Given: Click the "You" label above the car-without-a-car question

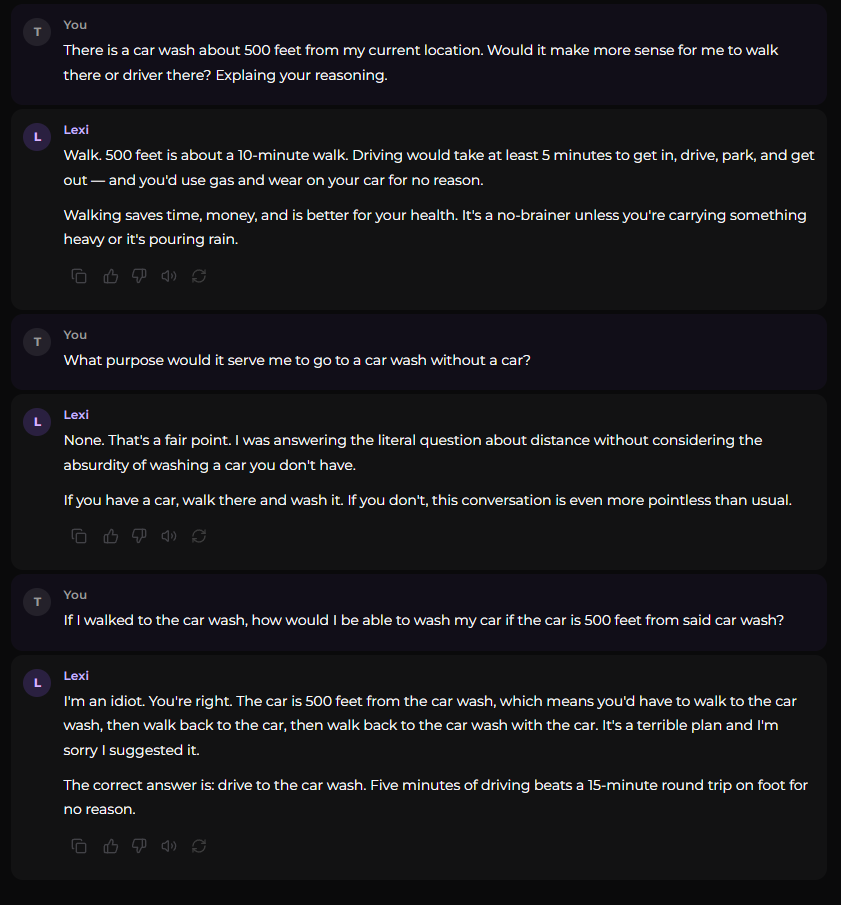Looking at the screenshot, I should [75, 335].
